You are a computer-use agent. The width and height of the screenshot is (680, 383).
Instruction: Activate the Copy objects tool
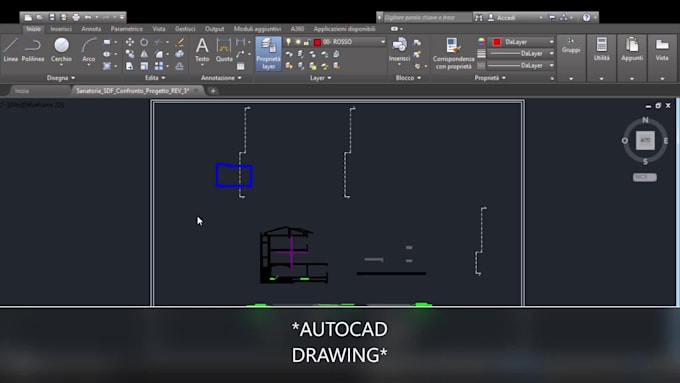(129, 54)
